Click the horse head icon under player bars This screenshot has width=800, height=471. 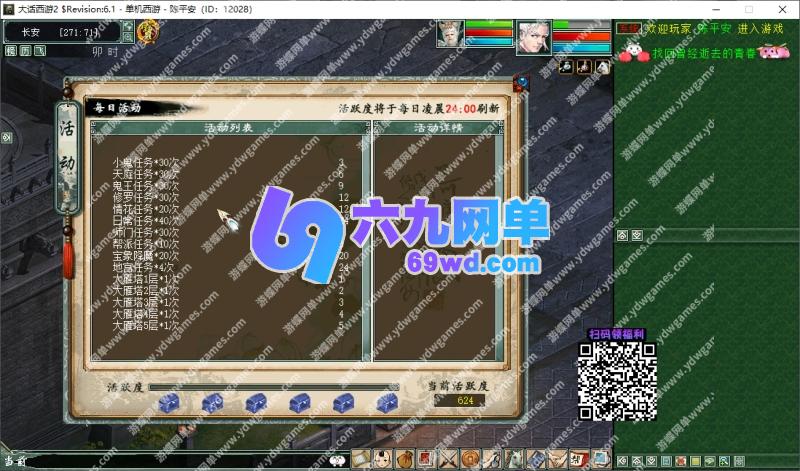coord(603,66)
